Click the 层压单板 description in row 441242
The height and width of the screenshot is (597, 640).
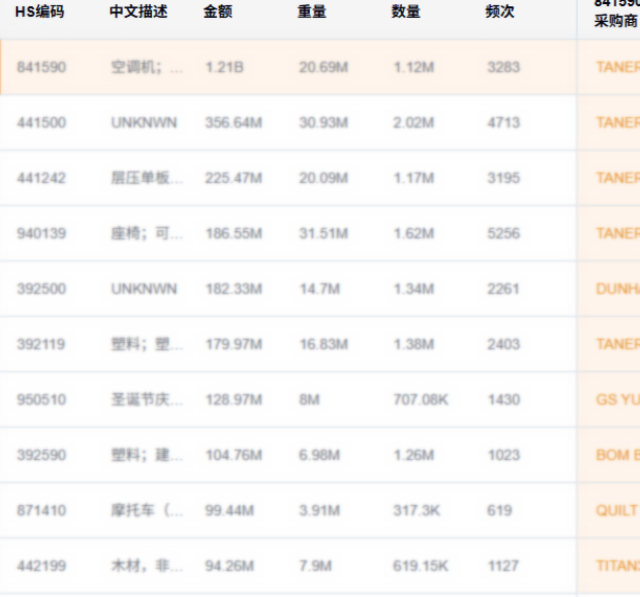click(x=147, y=178)
